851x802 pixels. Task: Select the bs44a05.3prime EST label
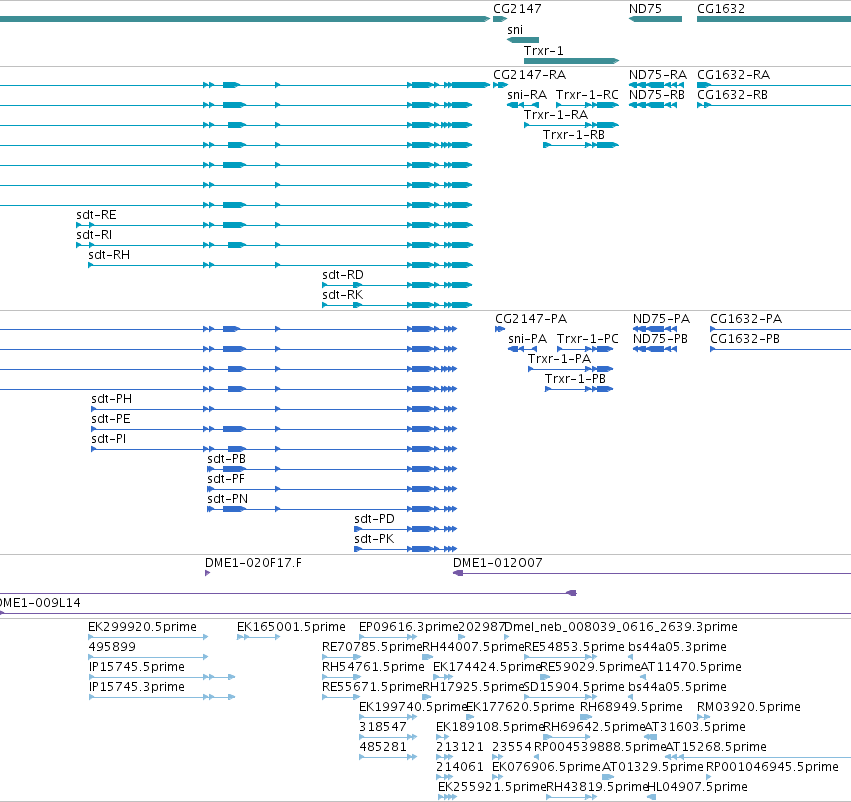click(x=677, y=647)
